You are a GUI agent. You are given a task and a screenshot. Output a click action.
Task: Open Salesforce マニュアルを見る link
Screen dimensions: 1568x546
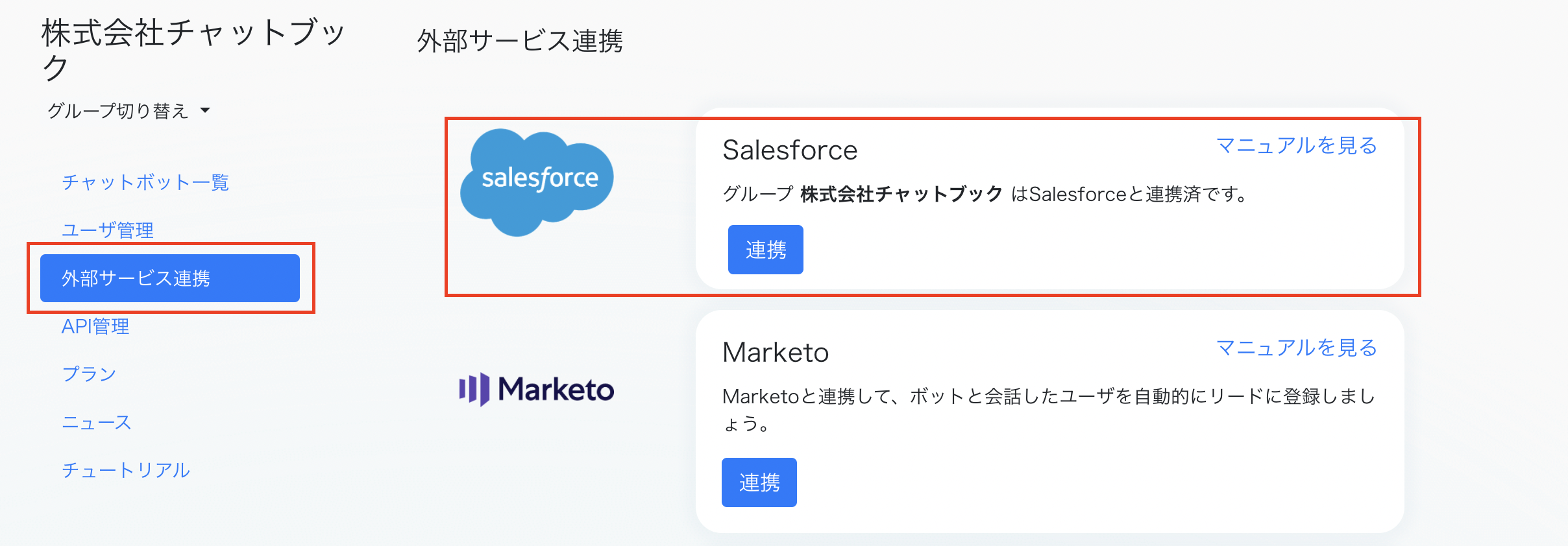click(1296, 145)
